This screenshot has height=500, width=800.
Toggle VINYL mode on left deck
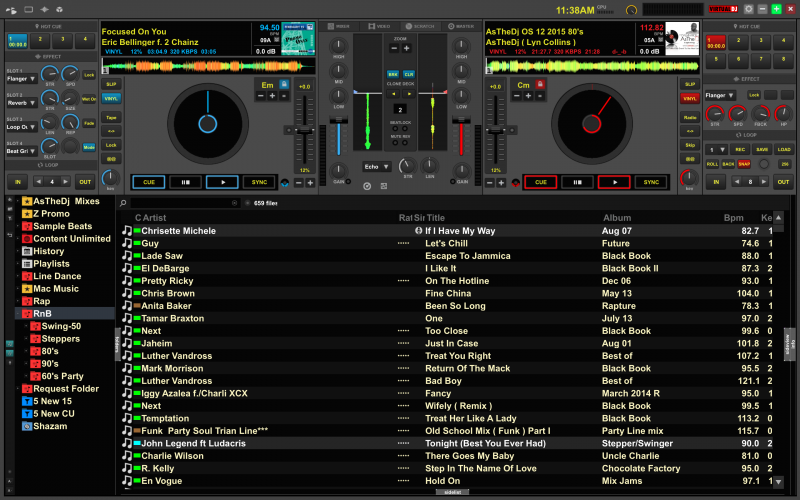111,98
